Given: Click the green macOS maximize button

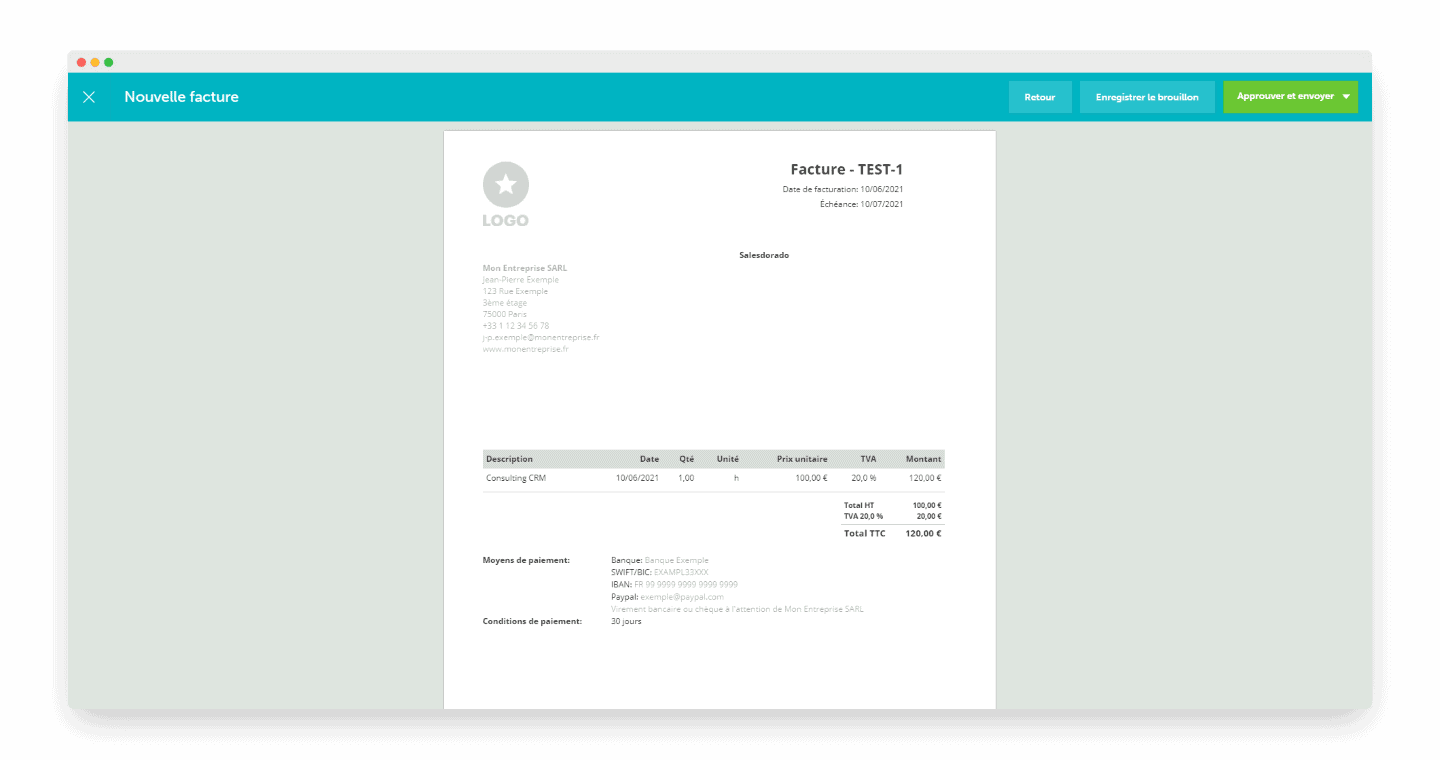Looking at the screenshot, I should click(108, 62).
